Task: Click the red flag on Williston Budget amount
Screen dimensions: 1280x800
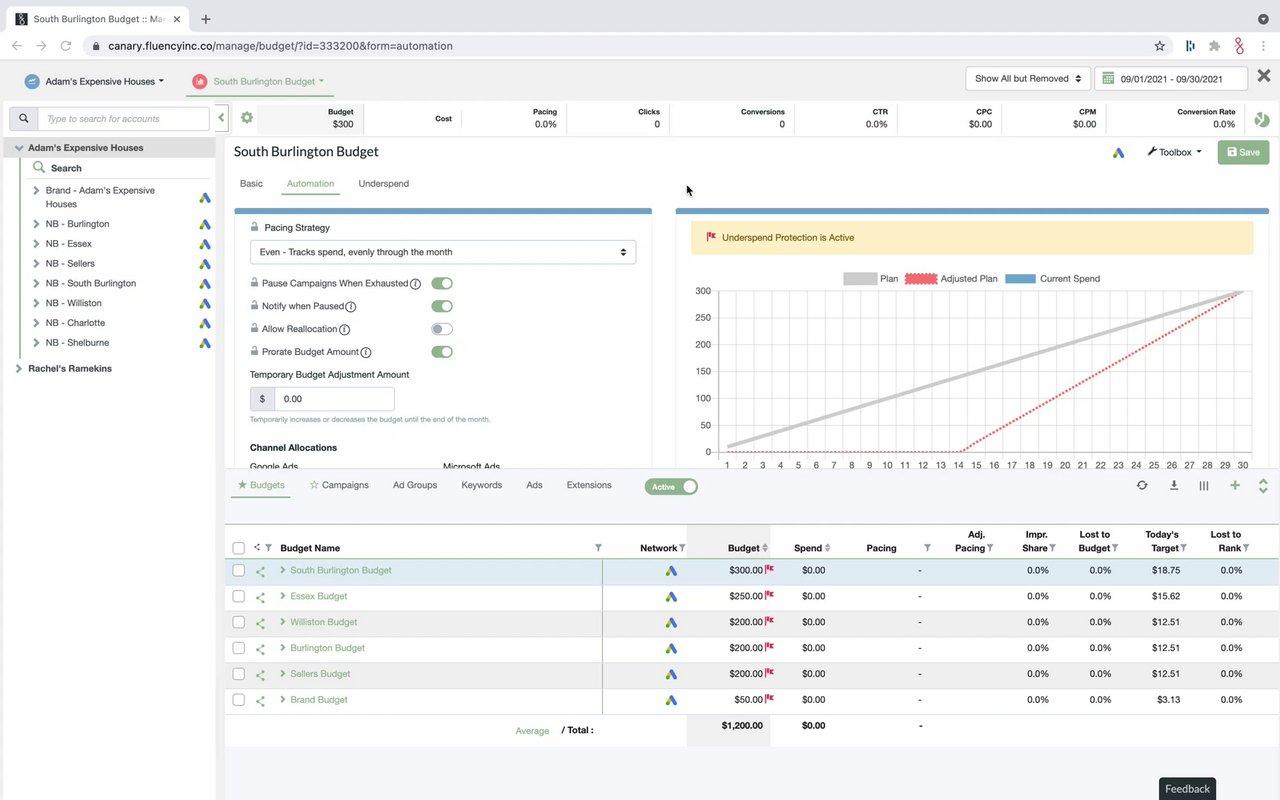Action: click(x=770, y=621)
